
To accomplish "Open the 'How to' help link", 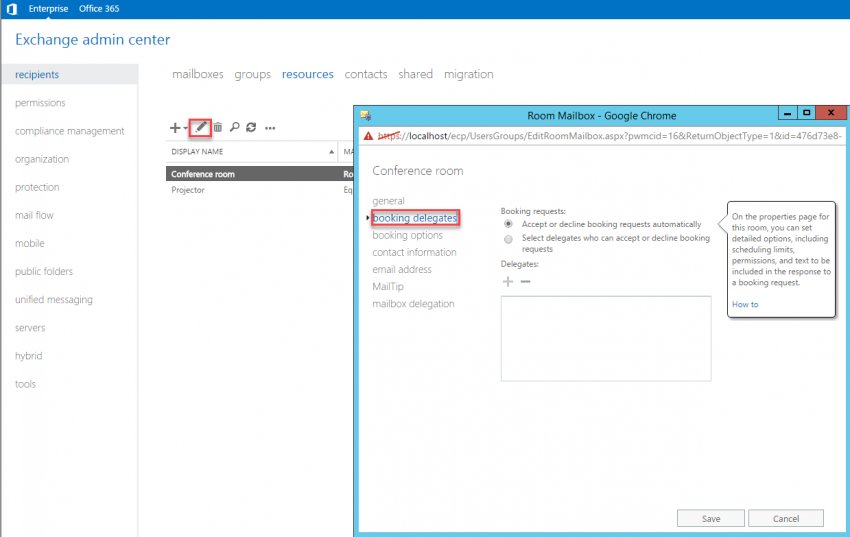I will point(745,304).
